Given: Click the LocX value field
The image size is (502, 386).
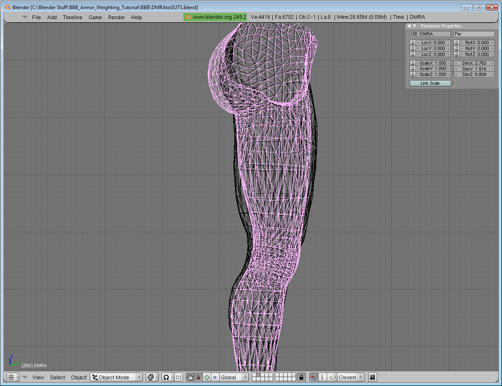Looking at the screenshot, I should click(x=433, y=43).
